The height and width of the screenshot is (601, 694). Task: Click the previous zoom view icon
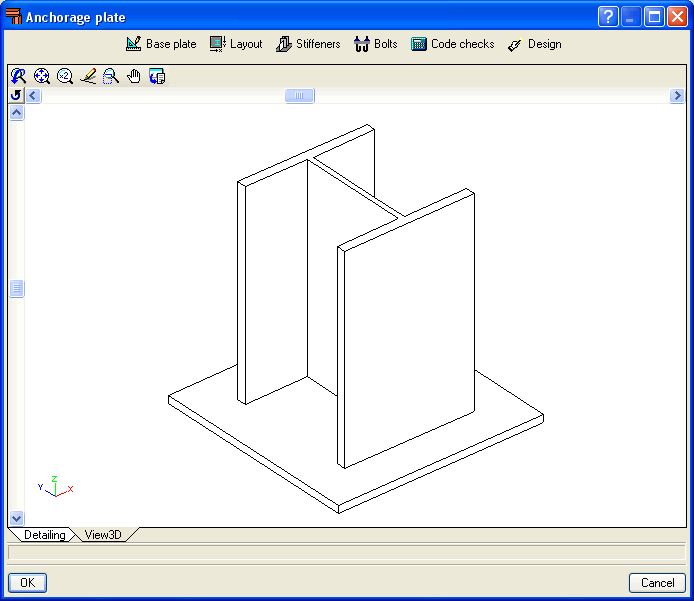(18, 76)
